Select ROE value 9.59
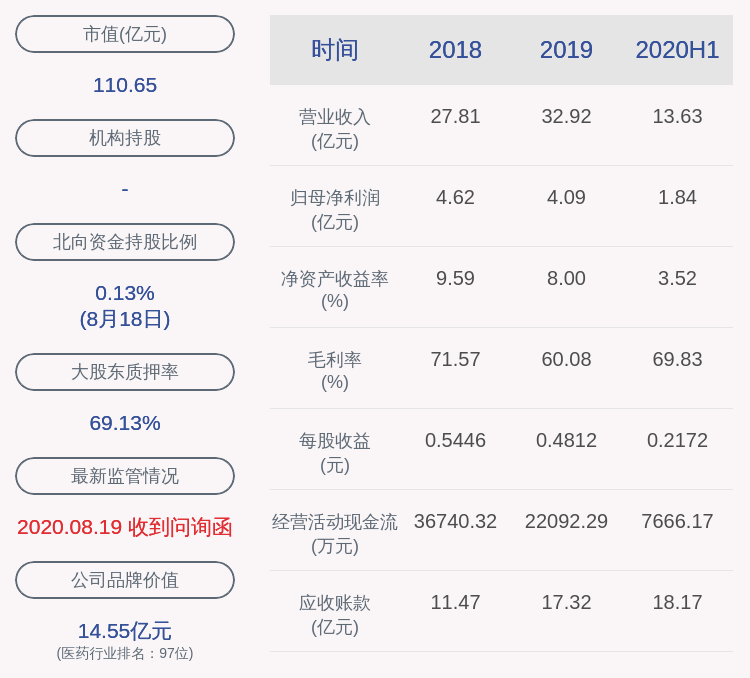The image size is (750, 678). 455,278
